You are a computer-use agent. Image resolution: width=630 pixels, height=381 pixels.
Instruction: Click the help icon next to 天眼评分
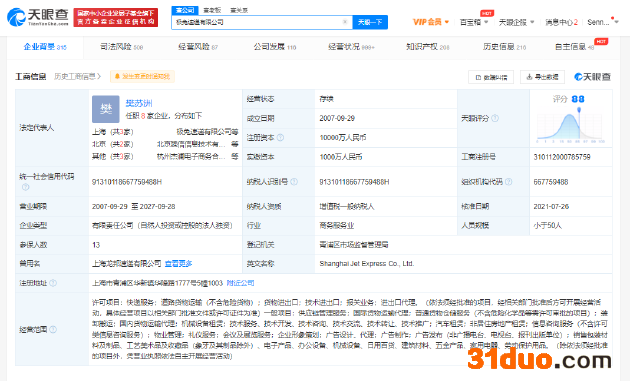pos(495,118)
